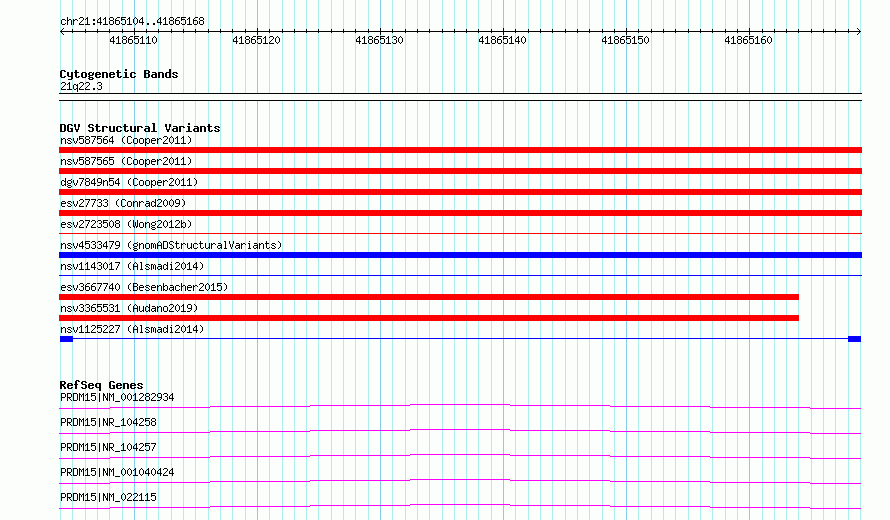Open variant nsv587565 (Cooper2011) label
Screen dimensions: 890x520
click(x=126, y=161)
